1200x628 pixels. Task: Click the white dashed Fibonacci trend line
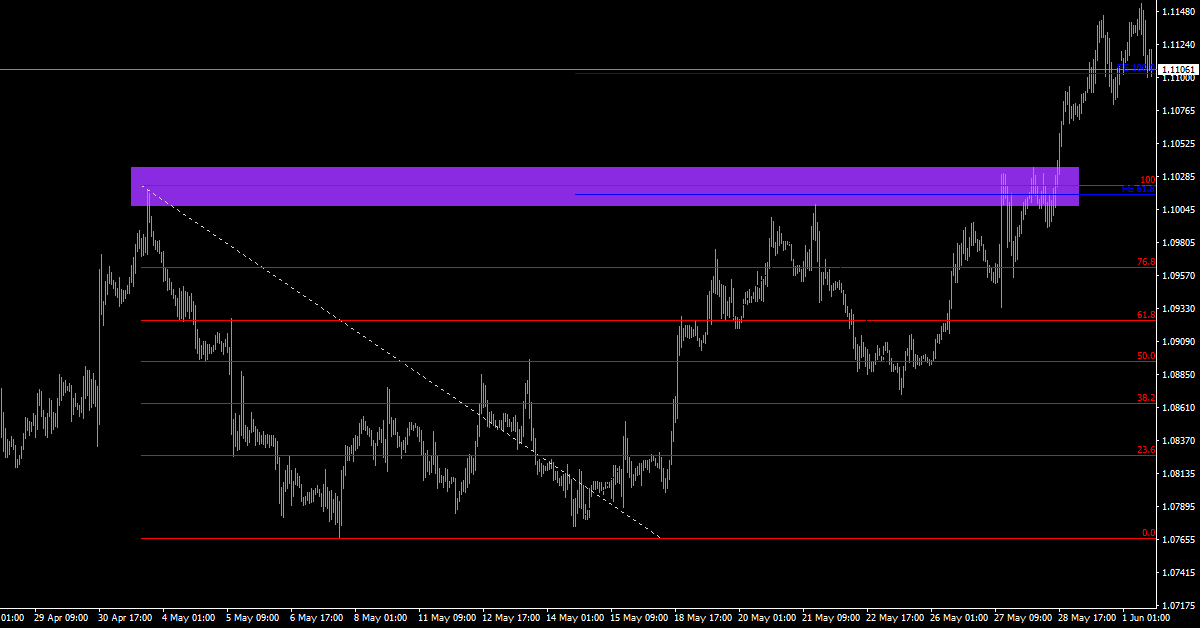tap(400, 361)
